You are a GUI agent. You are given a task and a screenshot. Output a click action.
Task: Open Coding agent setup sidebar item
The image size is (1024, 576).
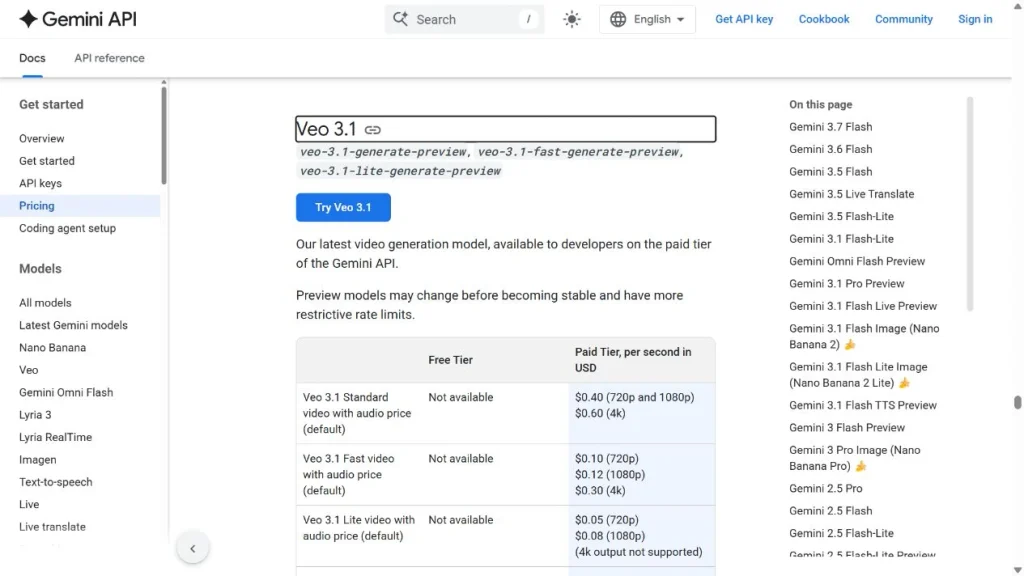point(67,228)
